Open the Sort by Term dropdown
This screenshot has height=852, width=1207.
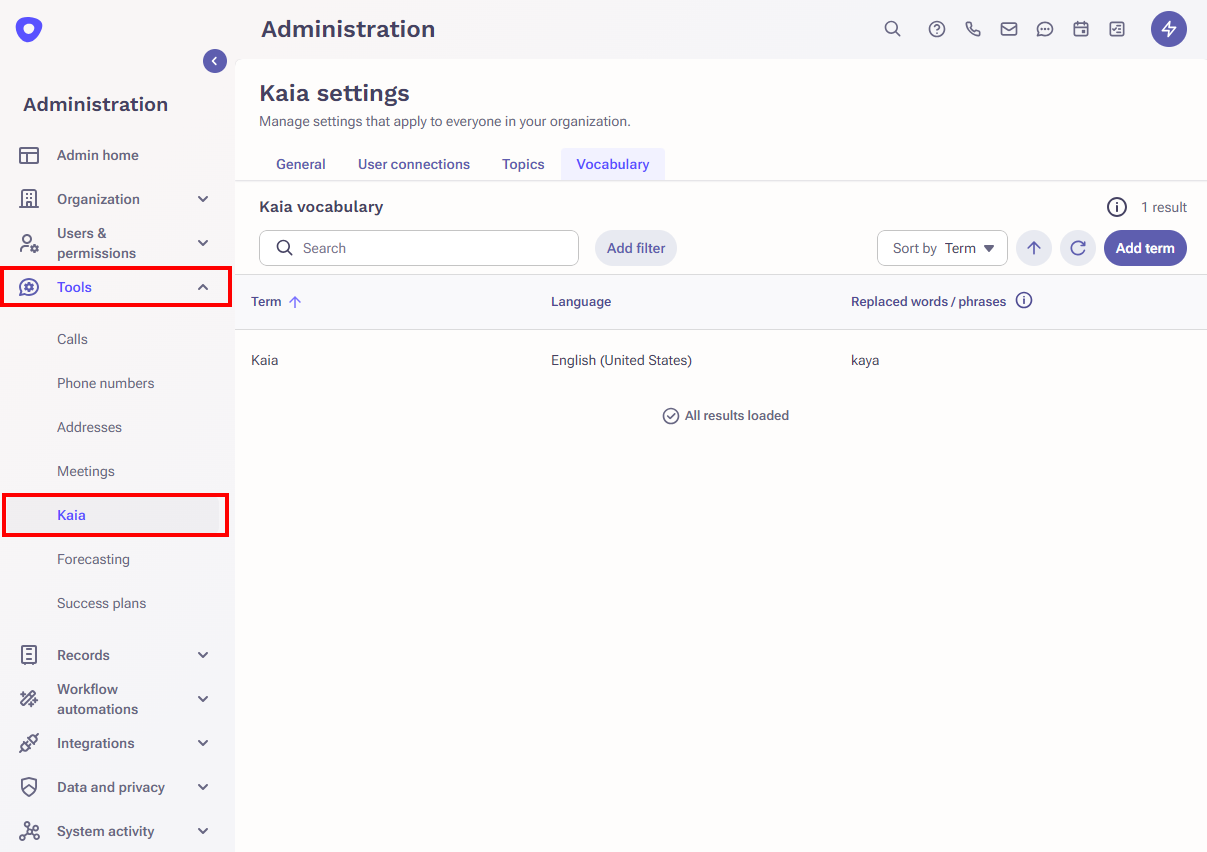coord(941,247)
